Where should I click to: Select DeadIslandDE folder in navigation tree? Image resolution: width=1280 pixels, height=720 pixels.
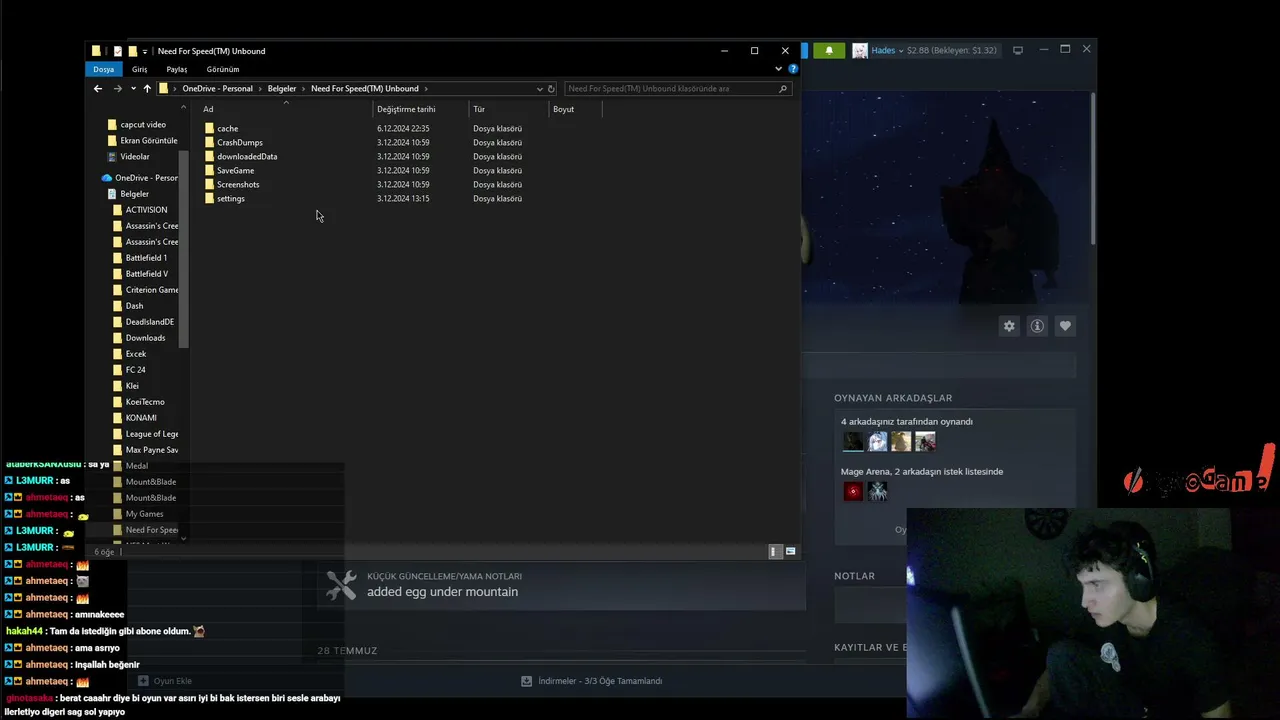point(149,322)
